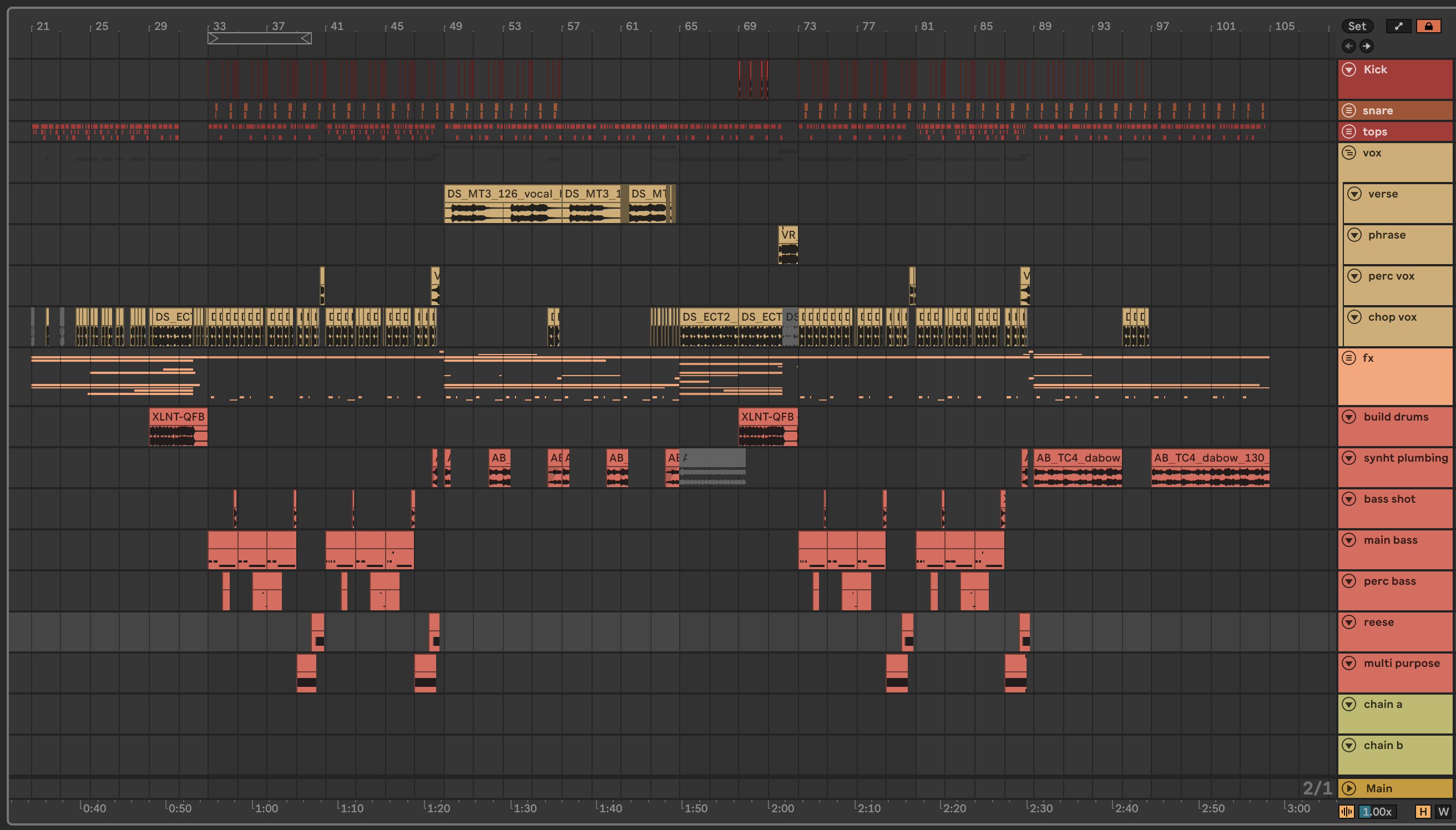Collapse the reese track arrow
Screen dimensions: 1456x830
(1349, 622)
